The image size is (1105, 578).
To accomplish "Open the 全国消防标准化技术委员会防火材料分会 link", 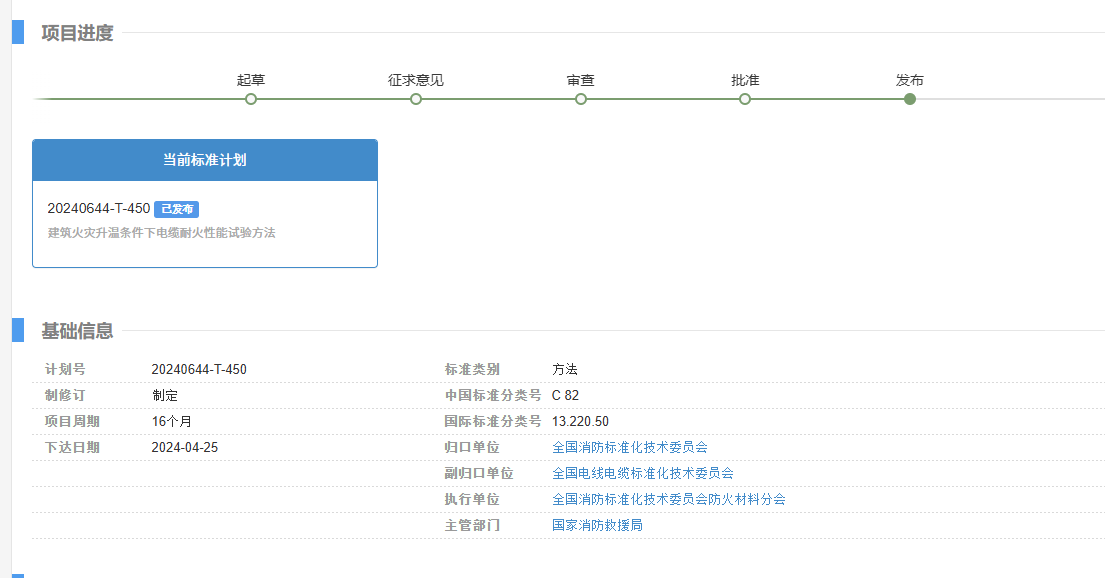I will pos(669,499).
